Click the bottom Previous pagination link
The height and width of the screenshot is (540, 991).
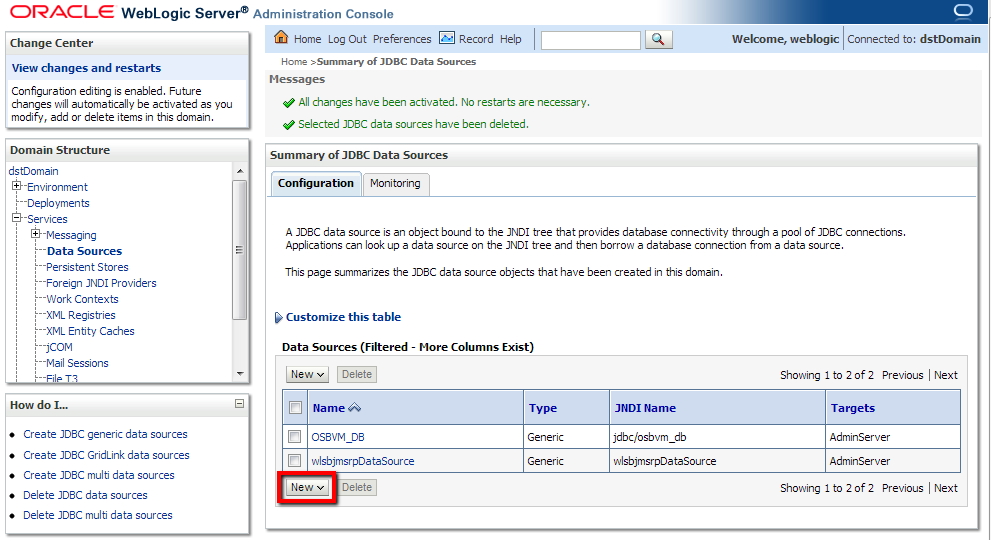(x=903, y=488)
